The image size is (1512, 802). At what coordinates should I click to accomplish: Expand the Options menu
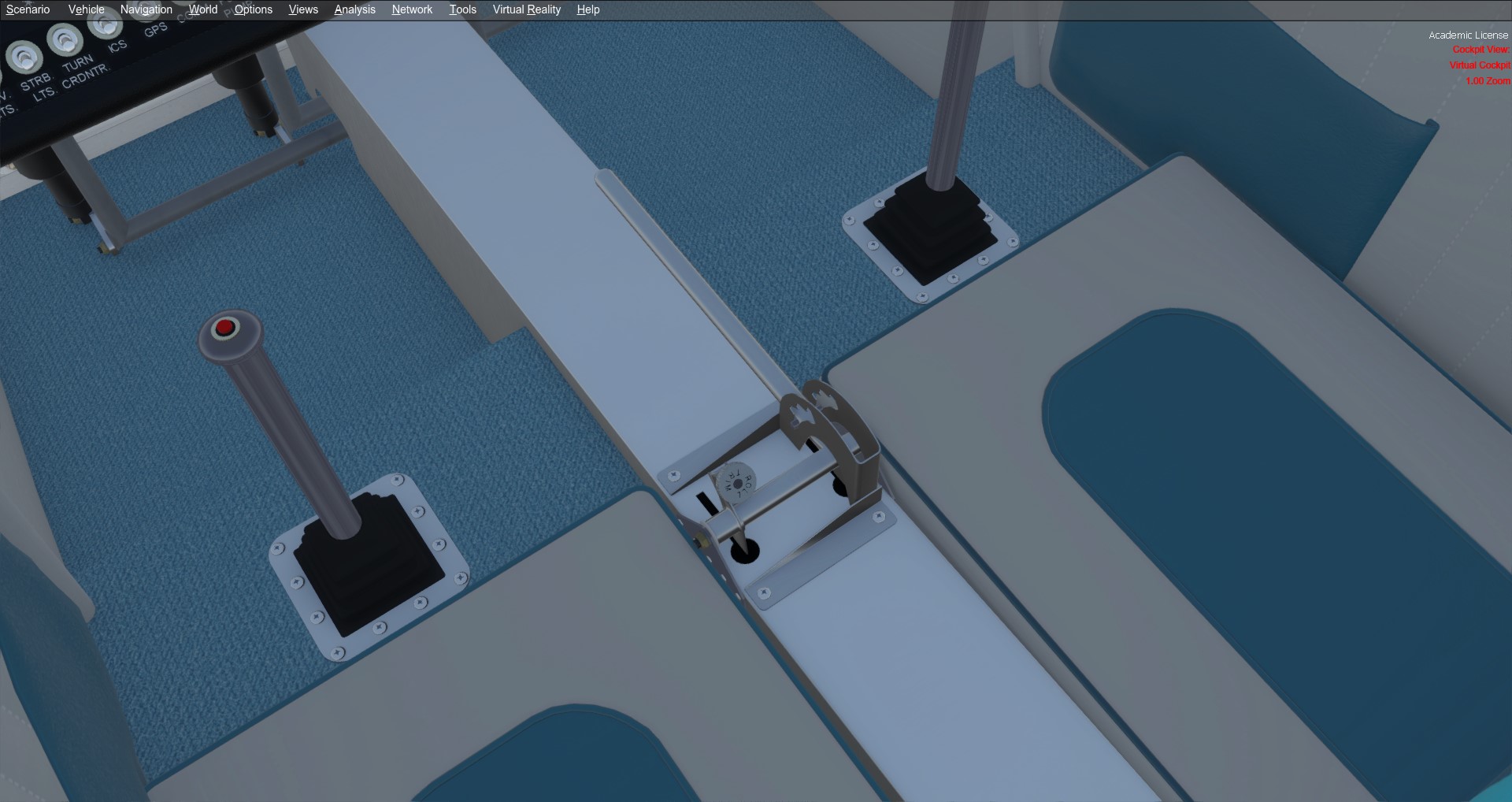pos(252,9)
